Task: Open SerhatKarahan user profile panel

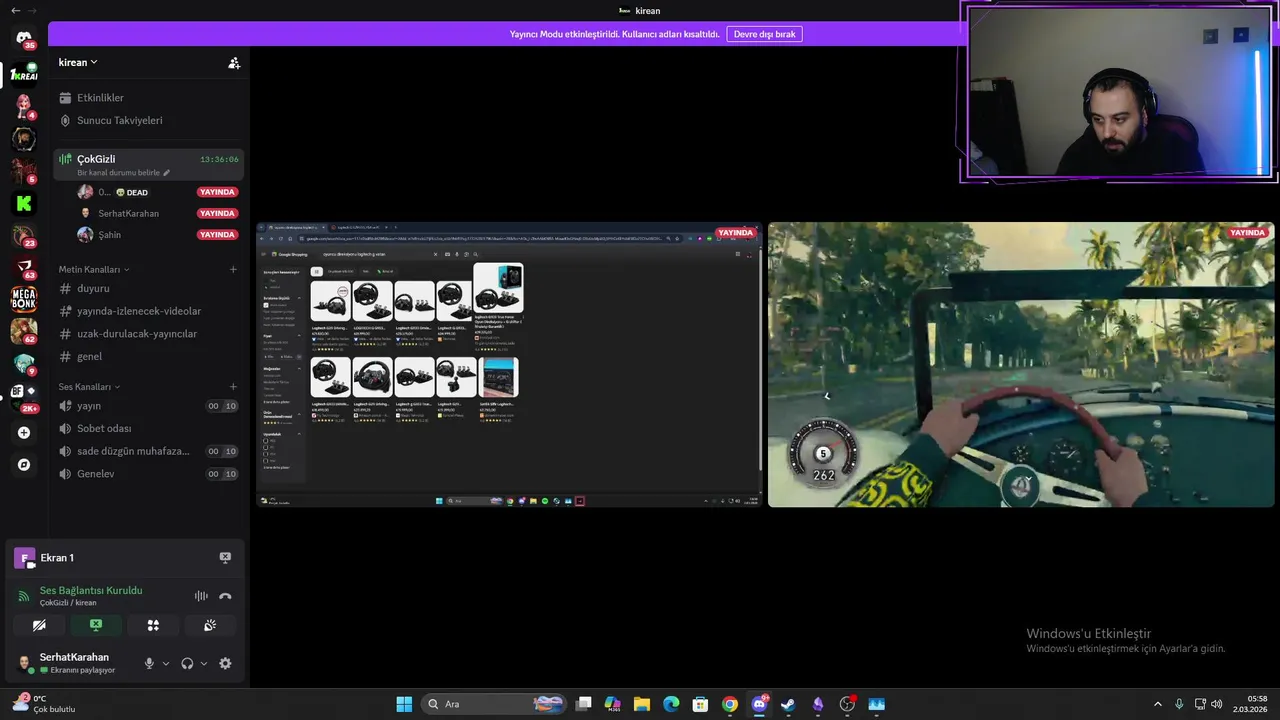Action: pos(76,663)
